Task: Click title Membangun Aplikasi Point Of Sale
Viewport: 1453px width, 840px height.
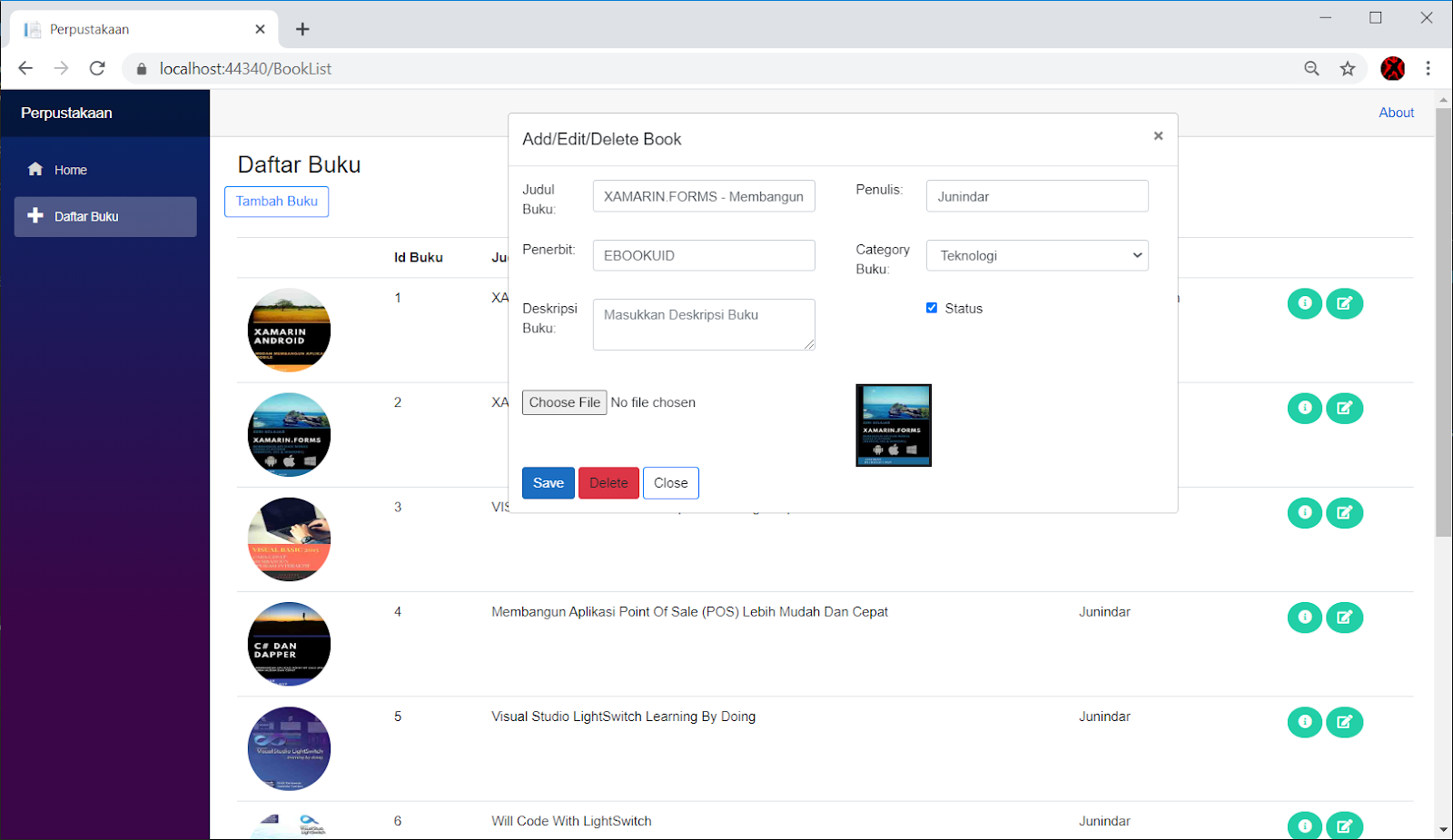Action: click(689, 612)
